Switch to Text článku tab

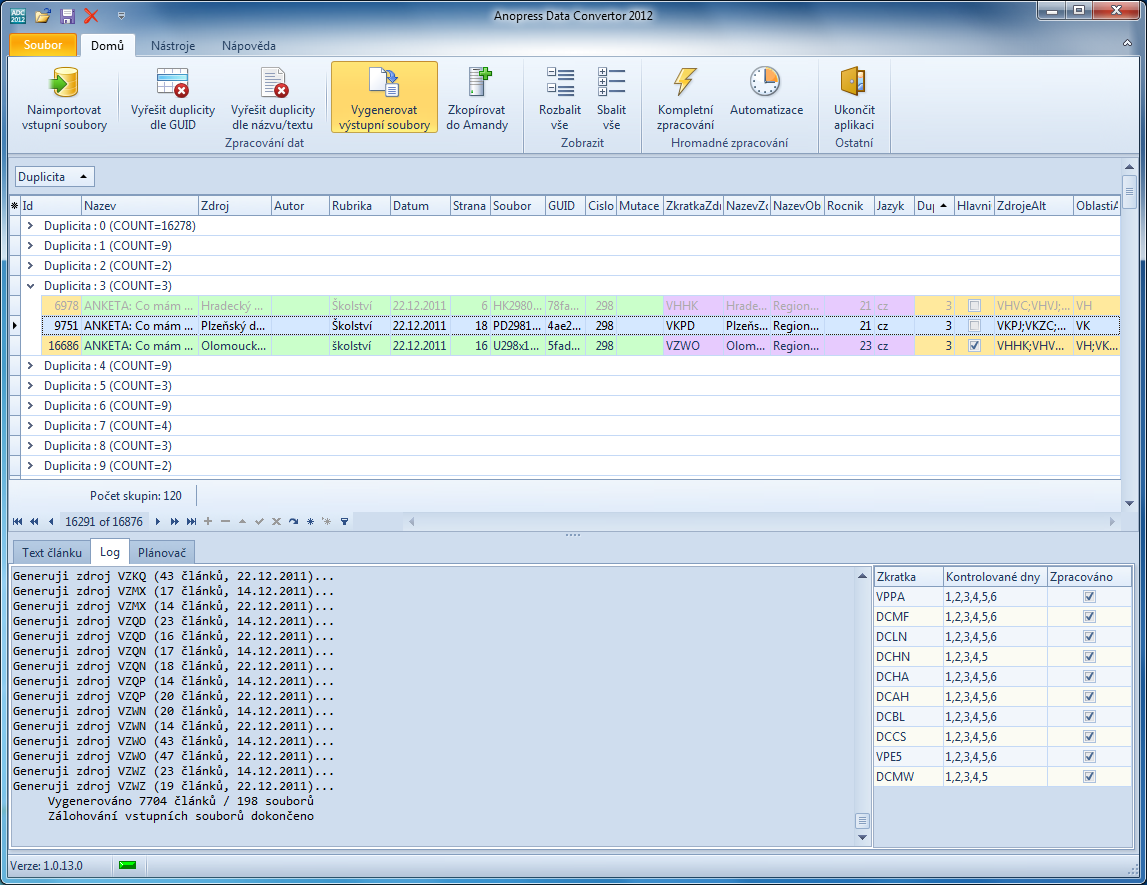52,552
